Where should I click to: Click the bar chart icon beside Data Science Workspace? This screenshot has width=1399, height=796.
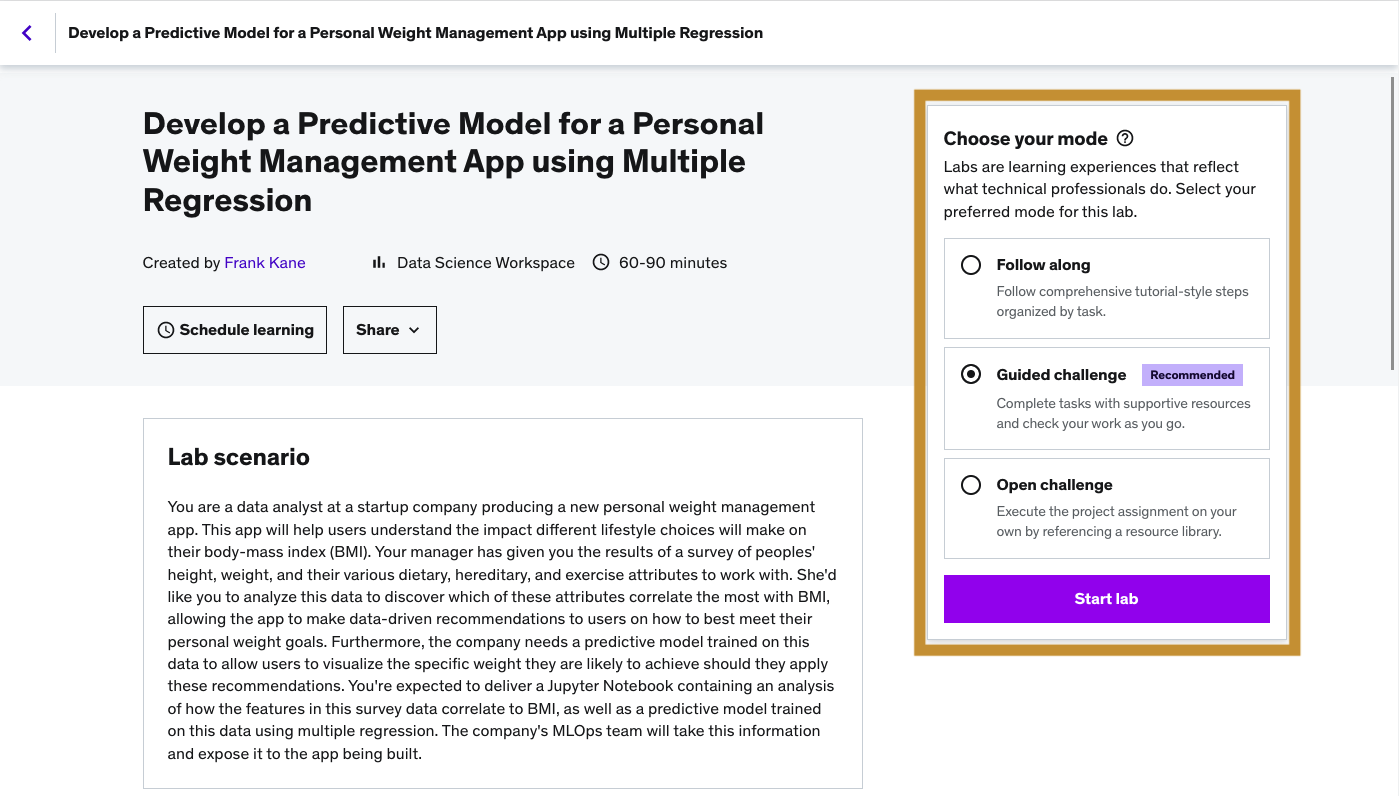pyautogui.click(x=379, y=263)
